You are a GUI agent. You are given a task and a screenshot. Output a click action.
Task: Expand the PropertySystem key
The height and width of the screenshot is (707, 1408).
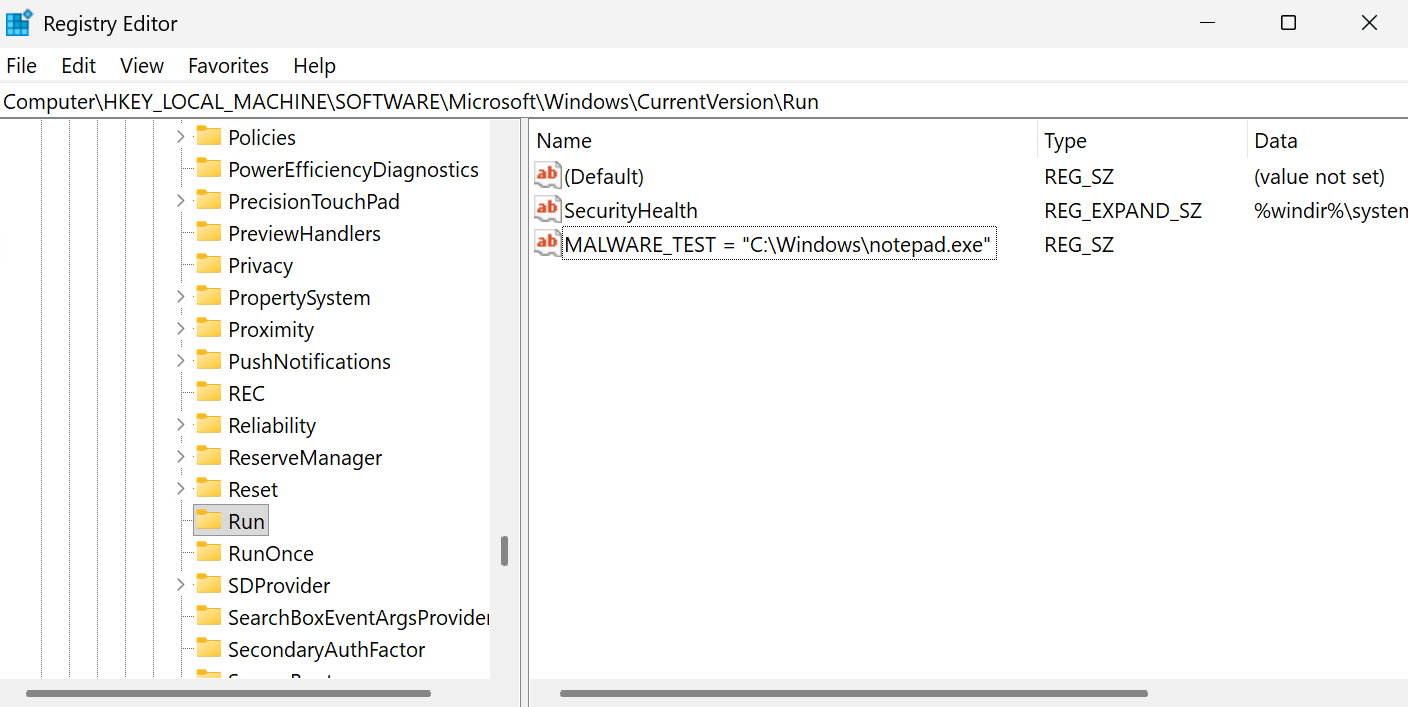(181, 297)
